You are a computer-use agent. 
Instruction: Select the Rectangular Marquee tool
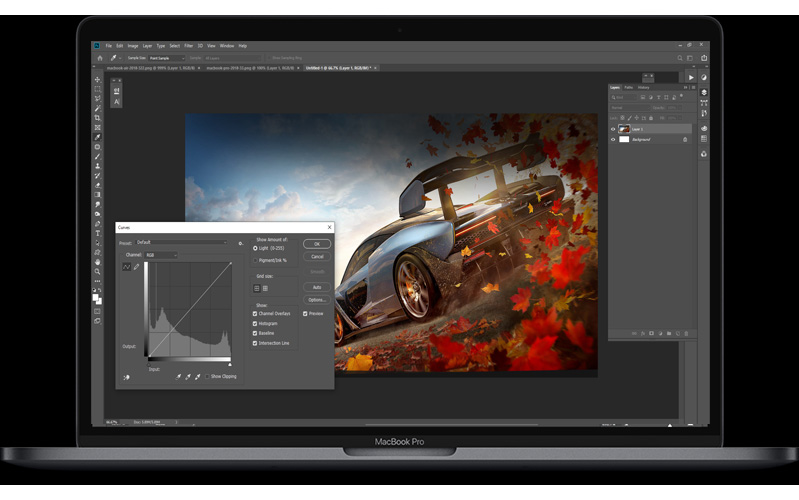97,89
